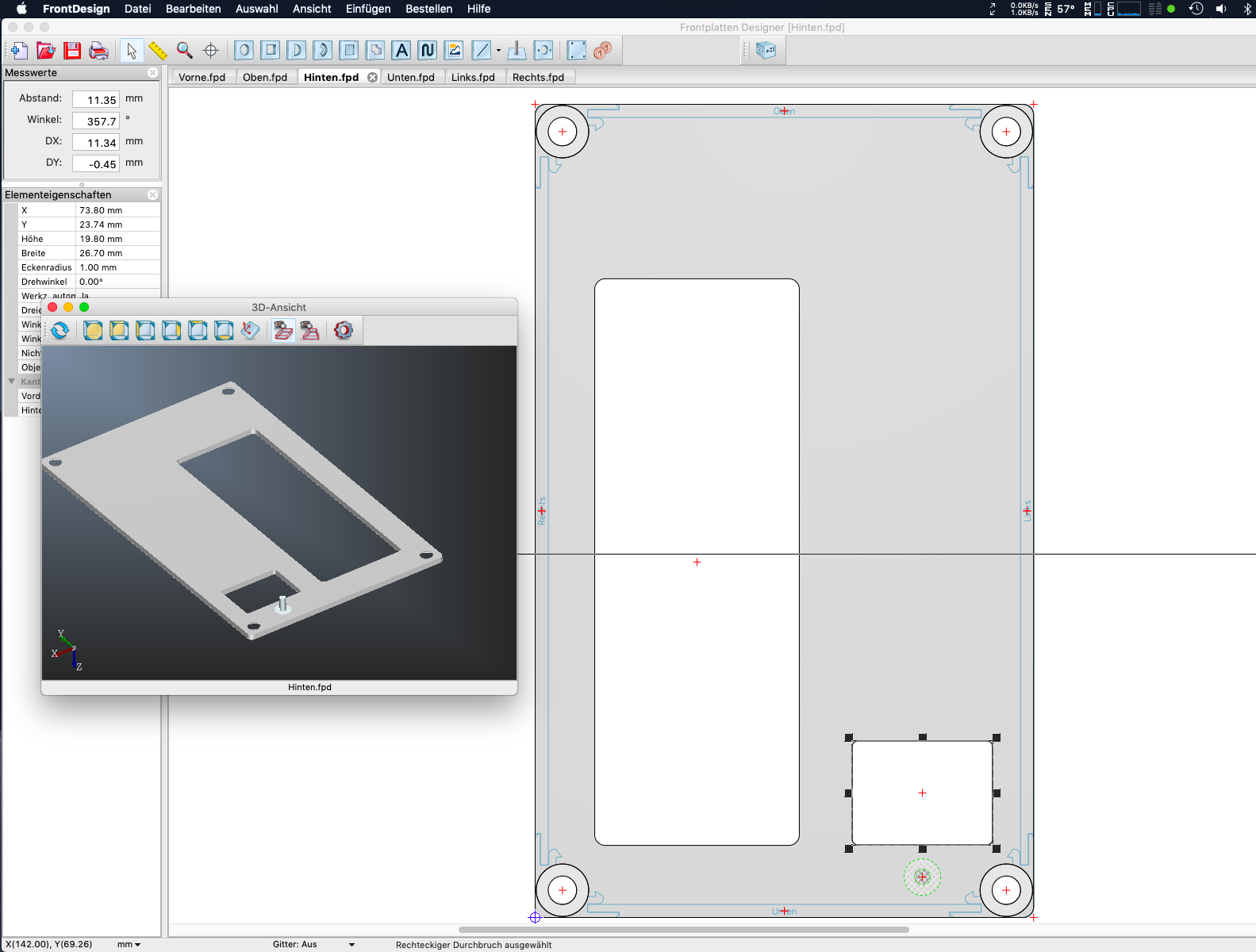
Task: Save the file with the floppy disk icon
Action: click(72, 51)
